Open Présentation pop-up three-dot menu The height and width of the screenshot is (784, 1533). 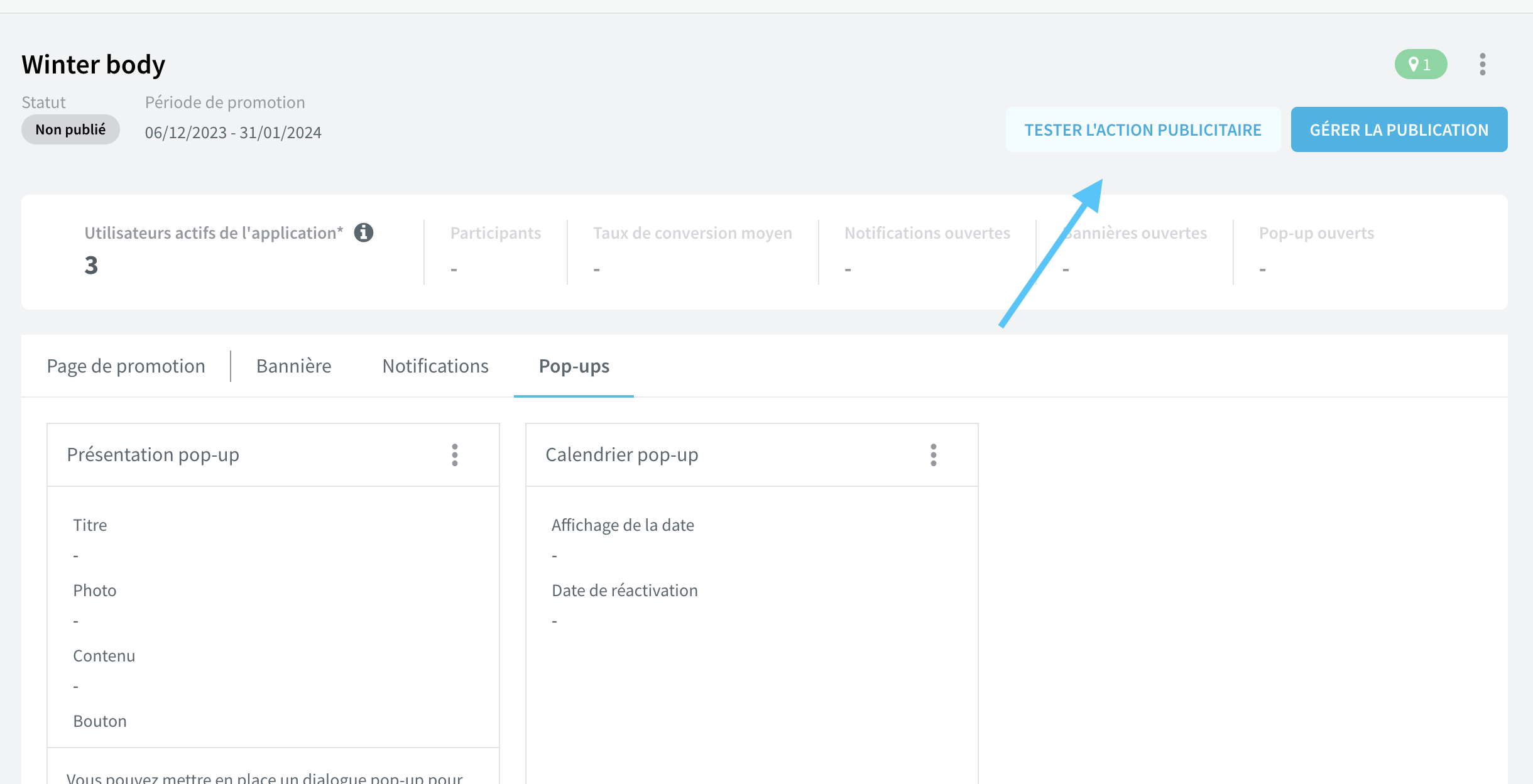[x=455, y=455]
